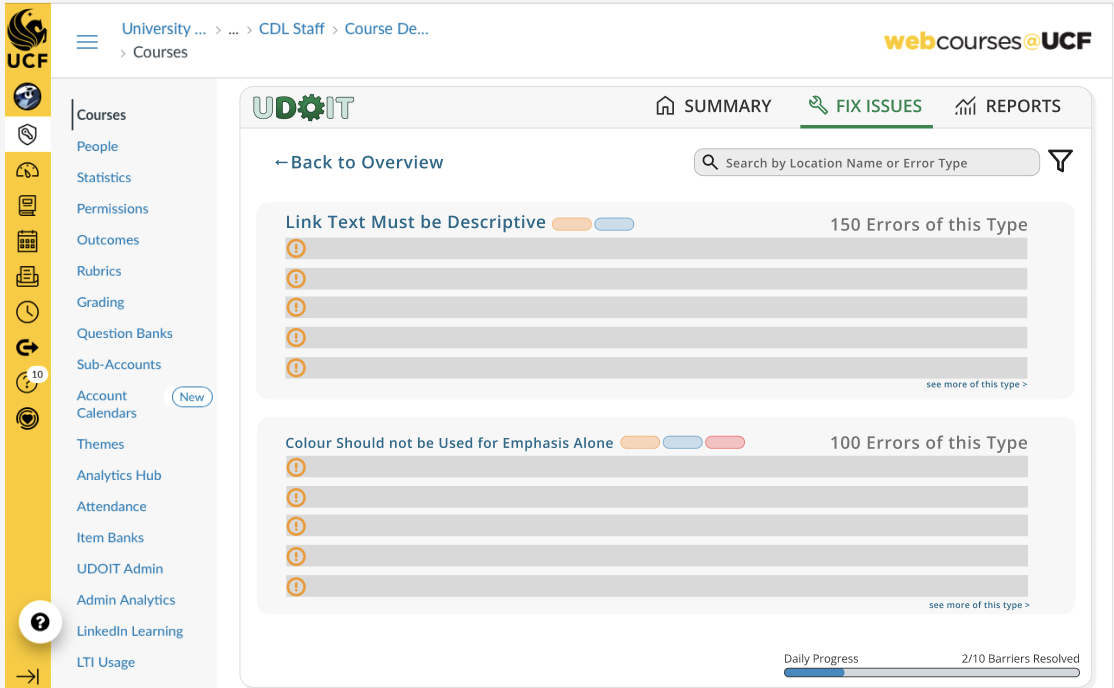Focus the Search by Location Name field

(866, 162)
